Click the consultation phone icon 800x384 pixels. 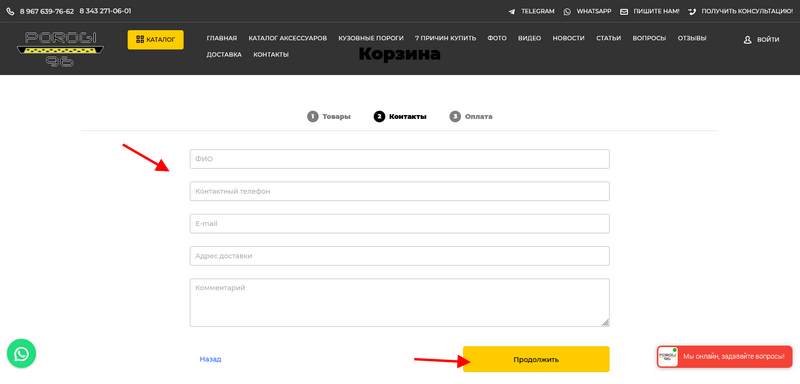692,11
